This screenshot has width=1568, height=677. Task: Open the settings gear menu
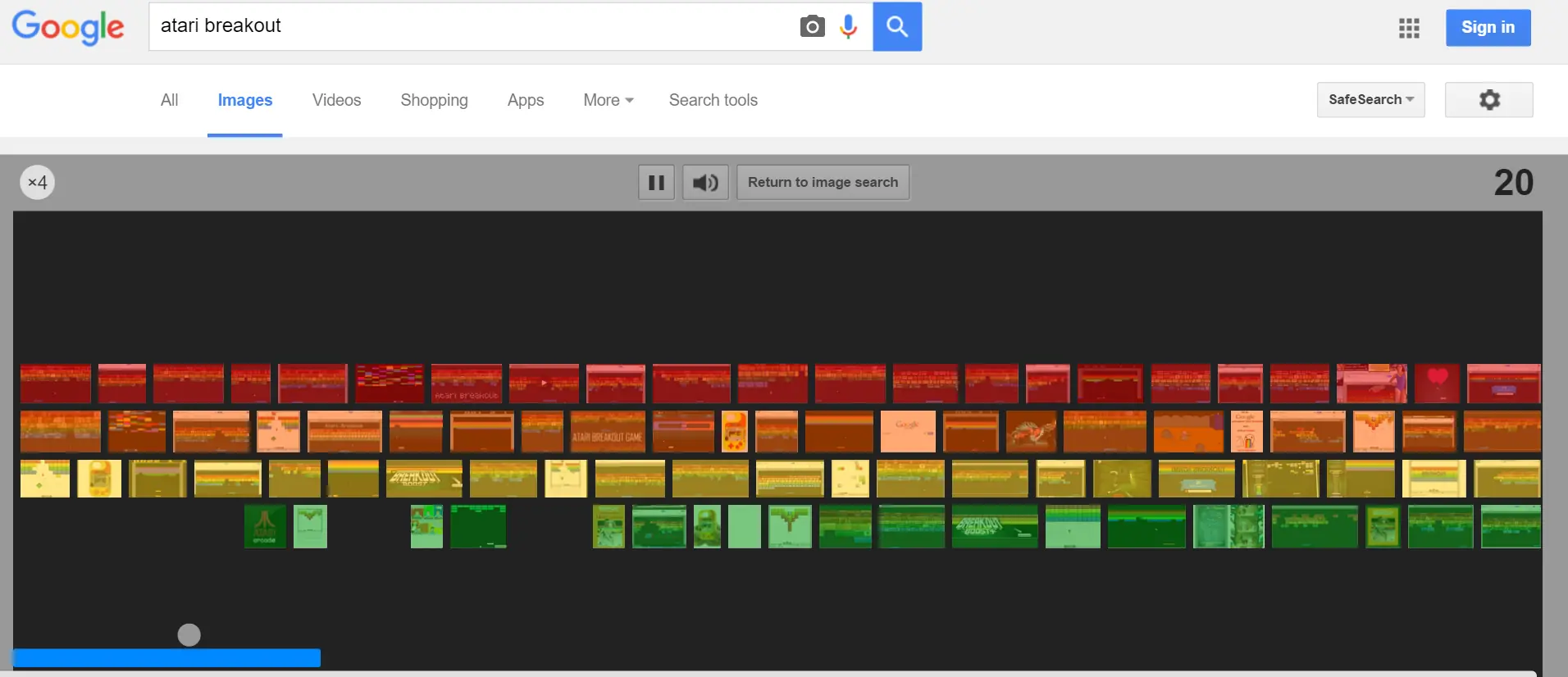point(1489,100)
